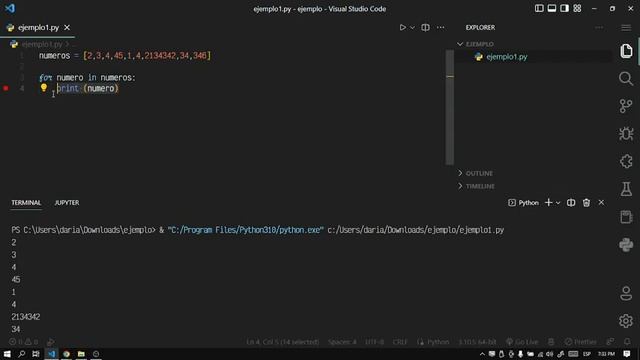Customize layout from title bar icon
The image size is (640, 360).
pyautogui.click(x=577, y=8)
